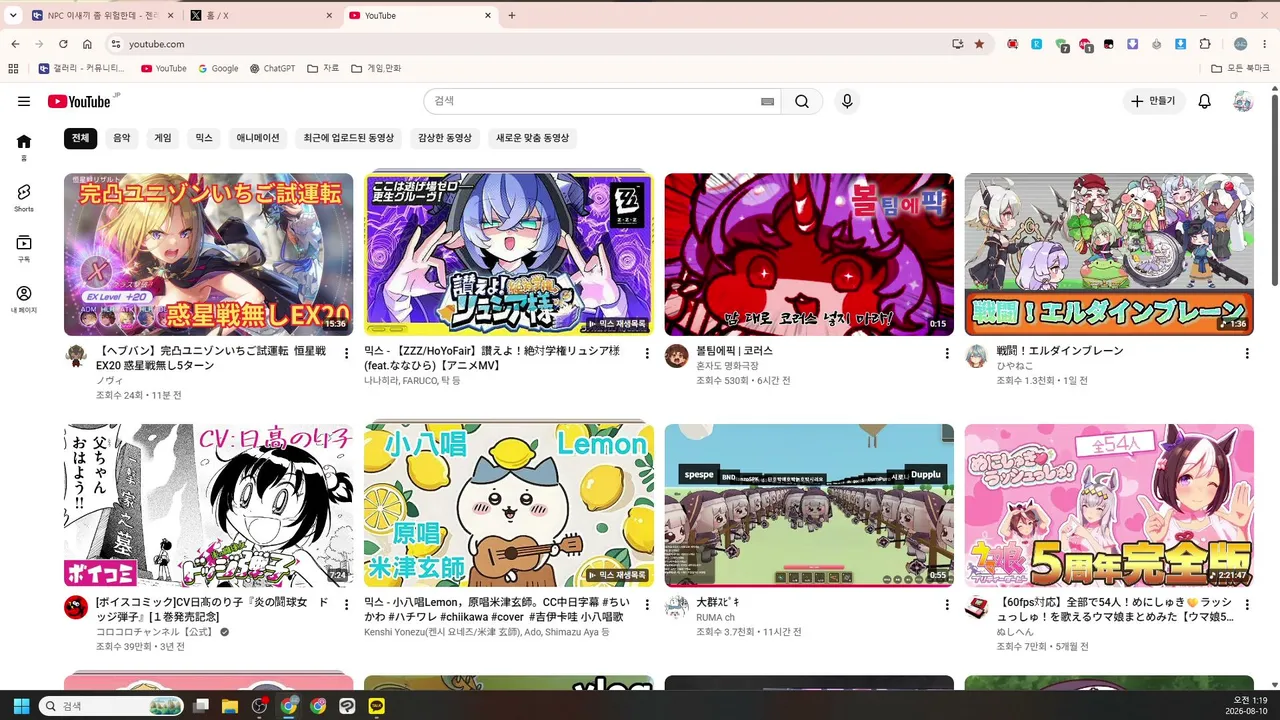
Task: Open more options for ボイスコミック 日高のり子 video
Action: [347, 604]
